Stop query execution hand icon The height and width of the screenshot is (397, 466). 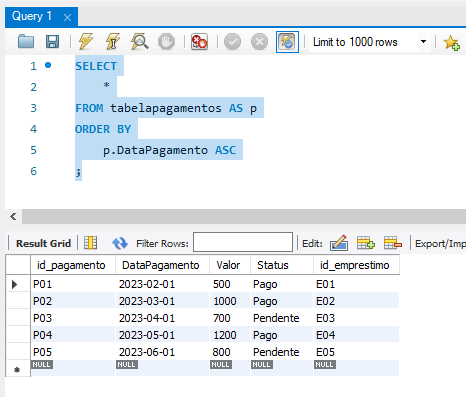click(166, 42)
